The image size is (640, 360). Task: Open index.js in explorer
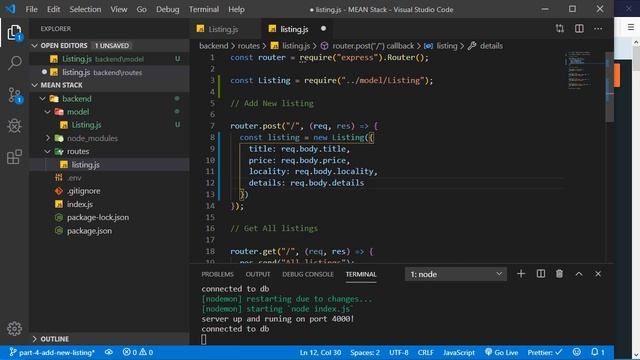[x=80, y=204]
